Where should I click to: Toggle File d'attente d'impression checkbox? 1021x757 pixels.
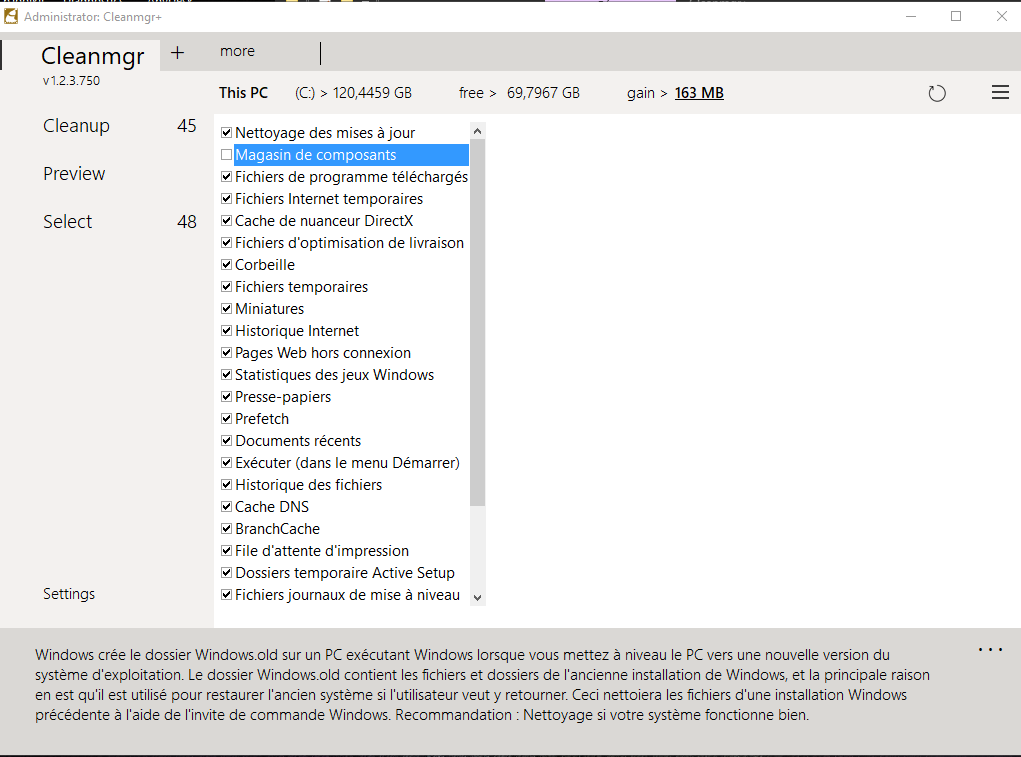pos(227,551)
